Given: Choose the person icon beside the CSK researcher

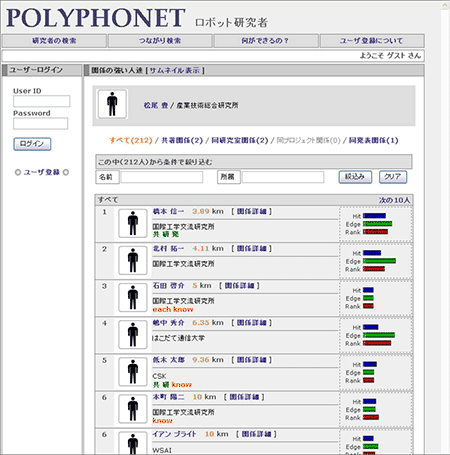Looking at the screenshot, I should tap(133, 372).
